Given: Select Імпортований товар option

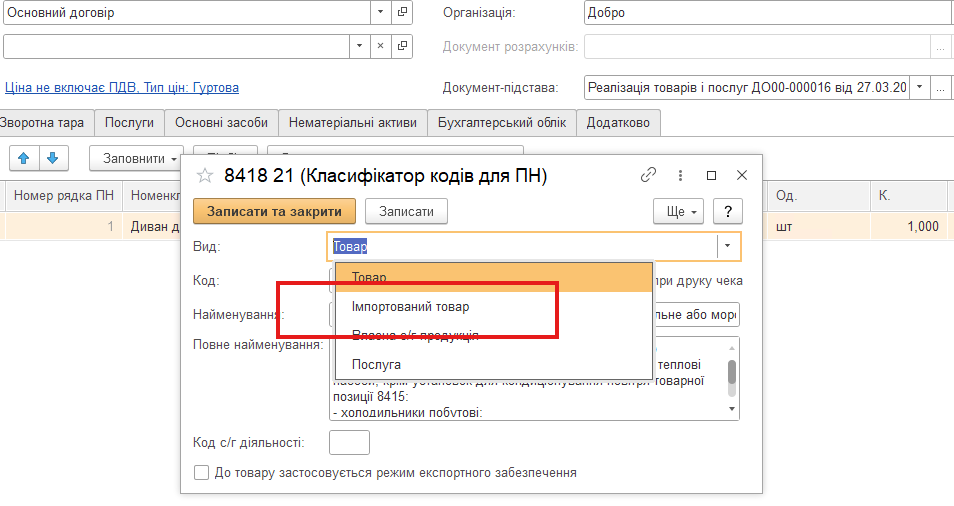Looking at the screenshot, I should pyautogui.click(x=493, y=307).
